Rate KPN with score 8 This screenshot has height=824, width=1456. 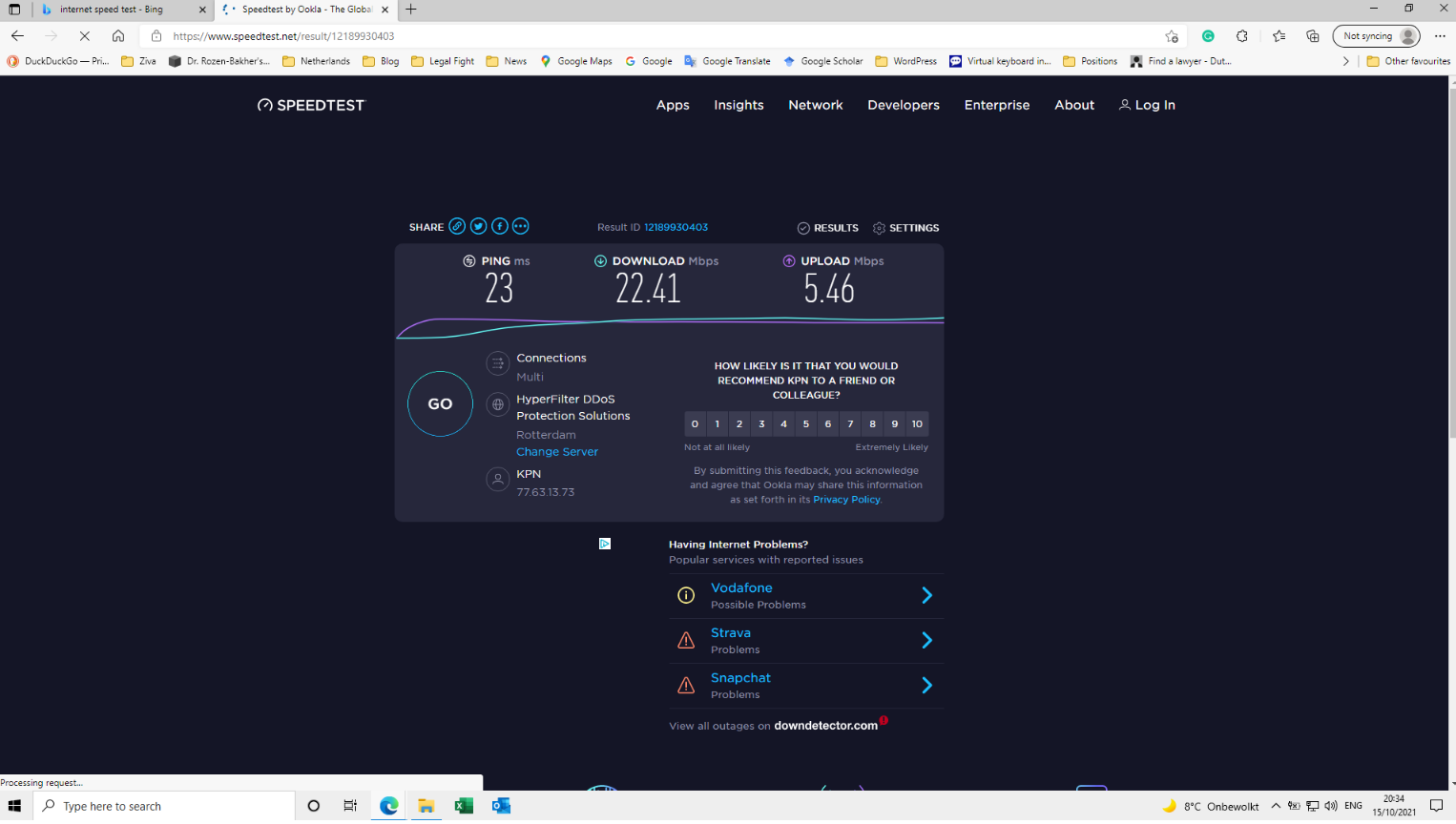[872, 423]
